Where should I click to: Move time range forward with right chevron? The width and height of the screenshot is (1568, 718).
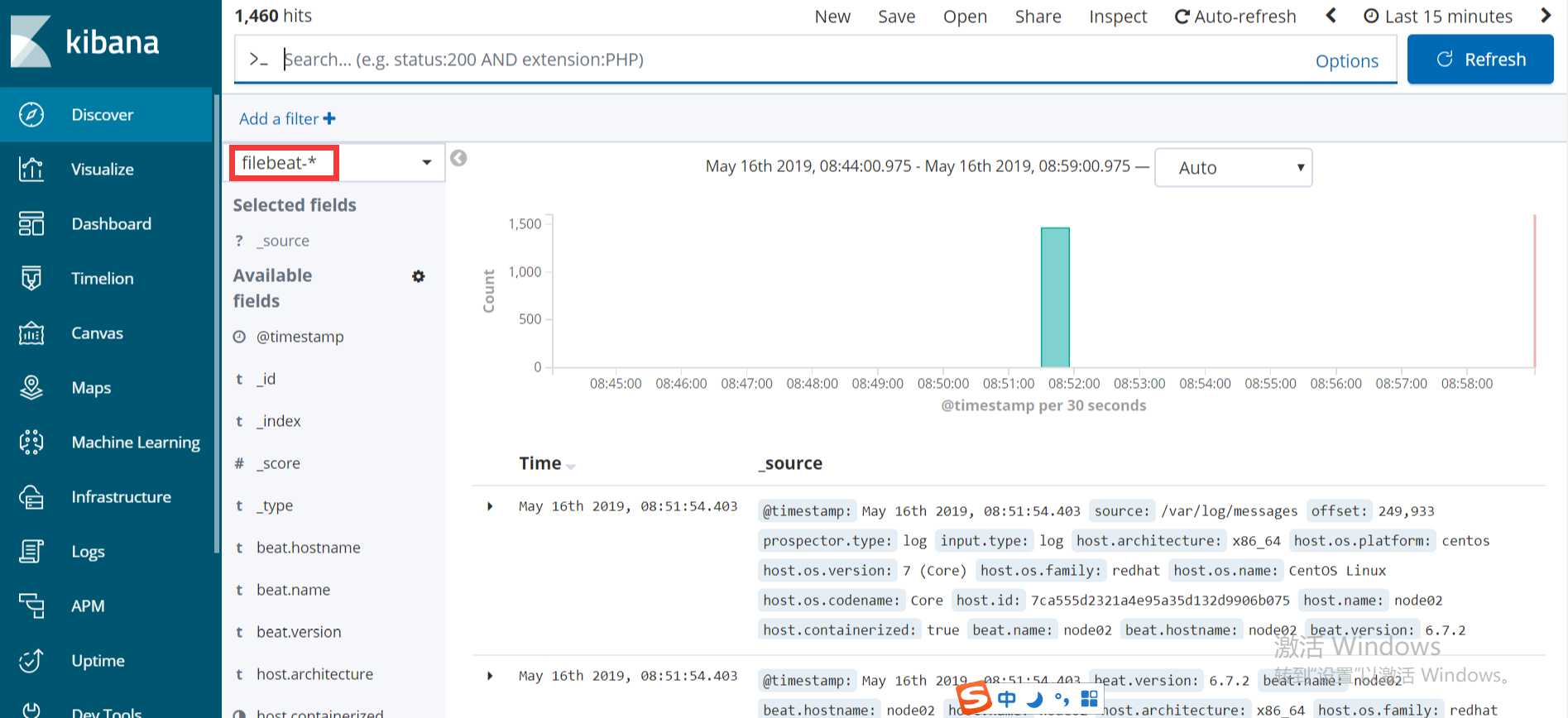(1546, 16)
